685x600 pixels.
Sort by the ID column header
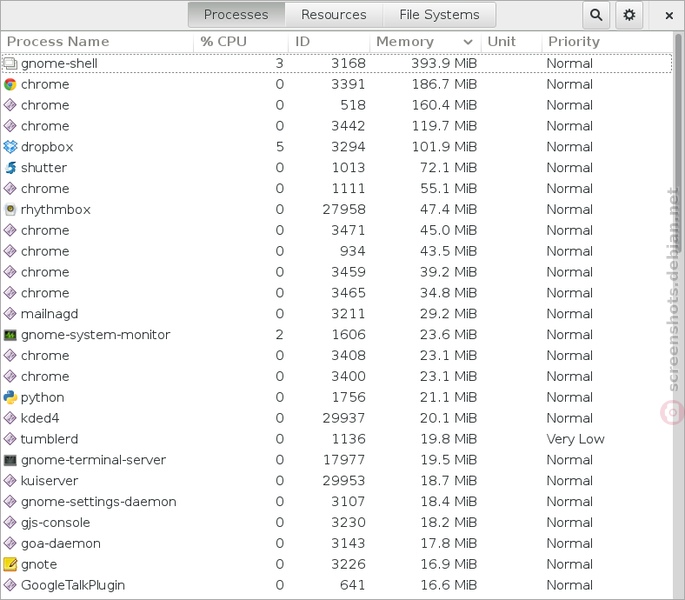pos(329,42)
